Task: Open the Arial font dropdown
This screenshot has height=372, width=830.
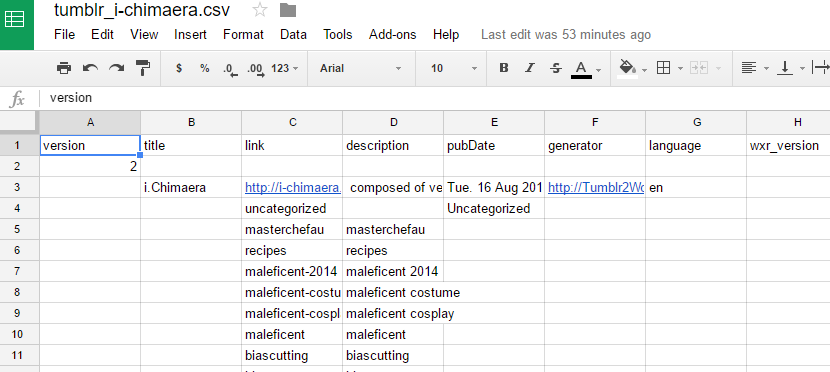Action: click(361, 68)
